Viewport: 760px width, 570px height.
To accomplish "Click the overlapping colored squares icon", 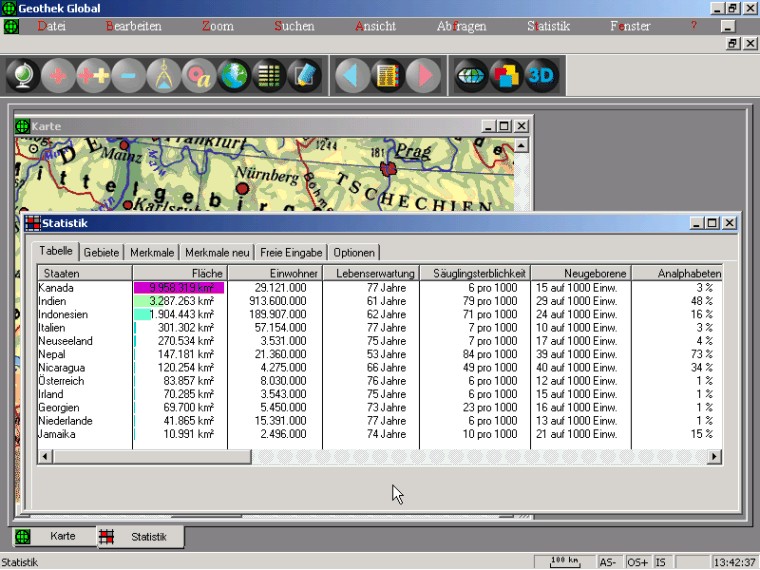I will click(x=506, y=76).
